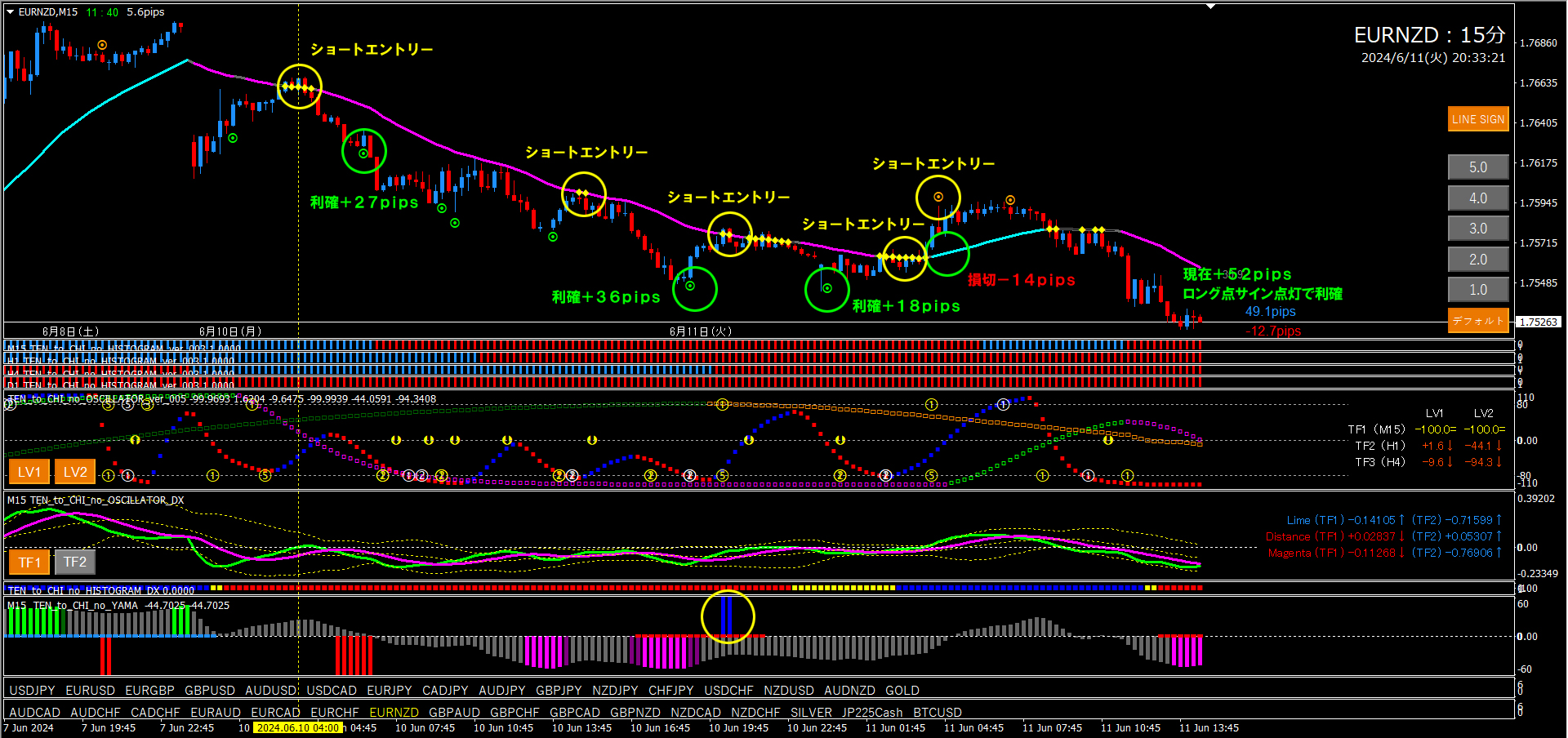Viewport: 1568px width, 738px height.
Task: Select the 2.0 level button
Action: (1478, 260)
